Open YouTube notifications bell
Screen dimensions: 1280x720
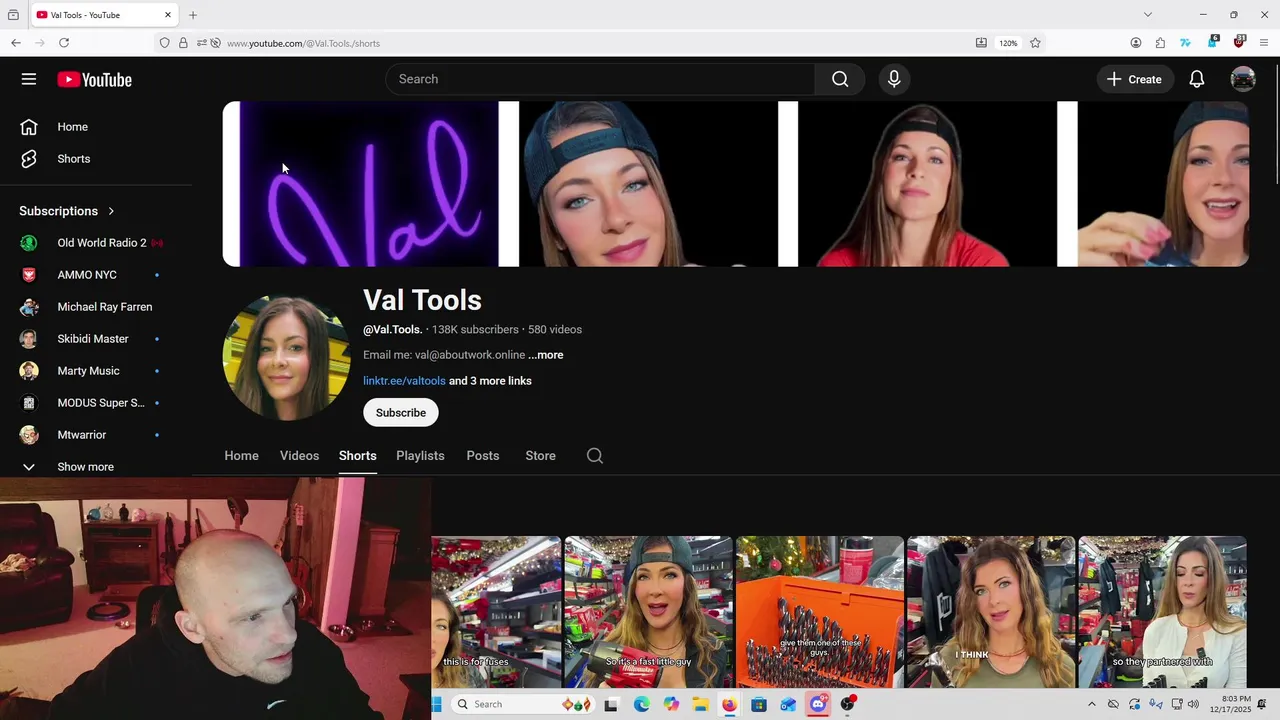pyautogui.click(x=1196, y=79)
